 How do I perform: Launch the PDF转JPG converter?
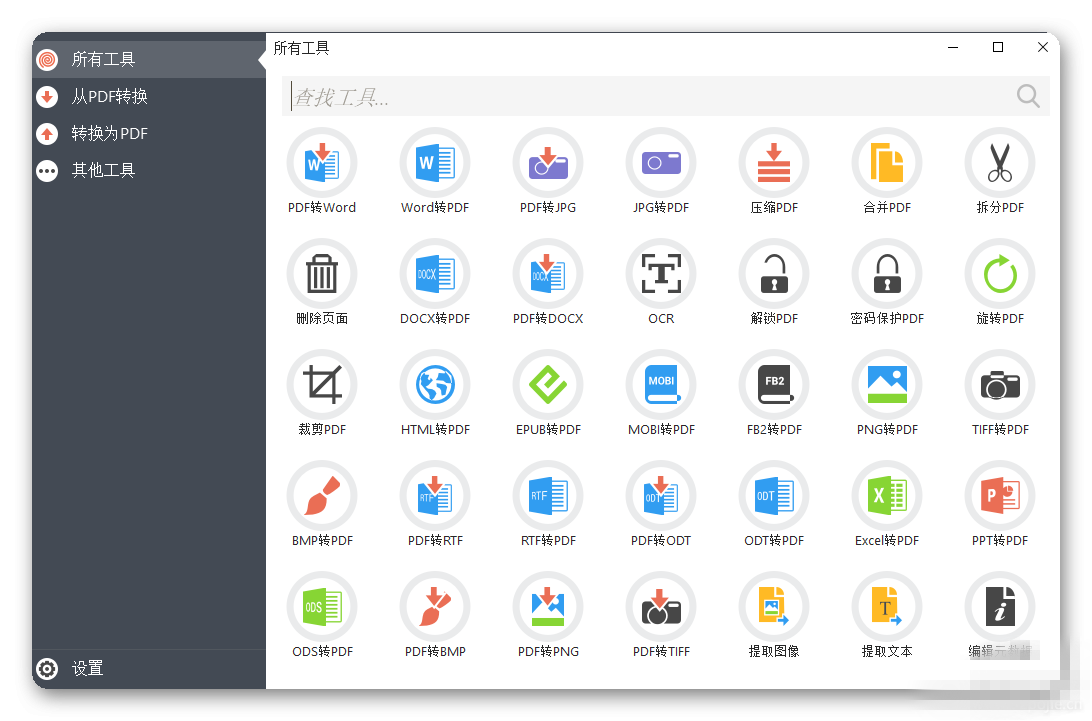(548, 172)
